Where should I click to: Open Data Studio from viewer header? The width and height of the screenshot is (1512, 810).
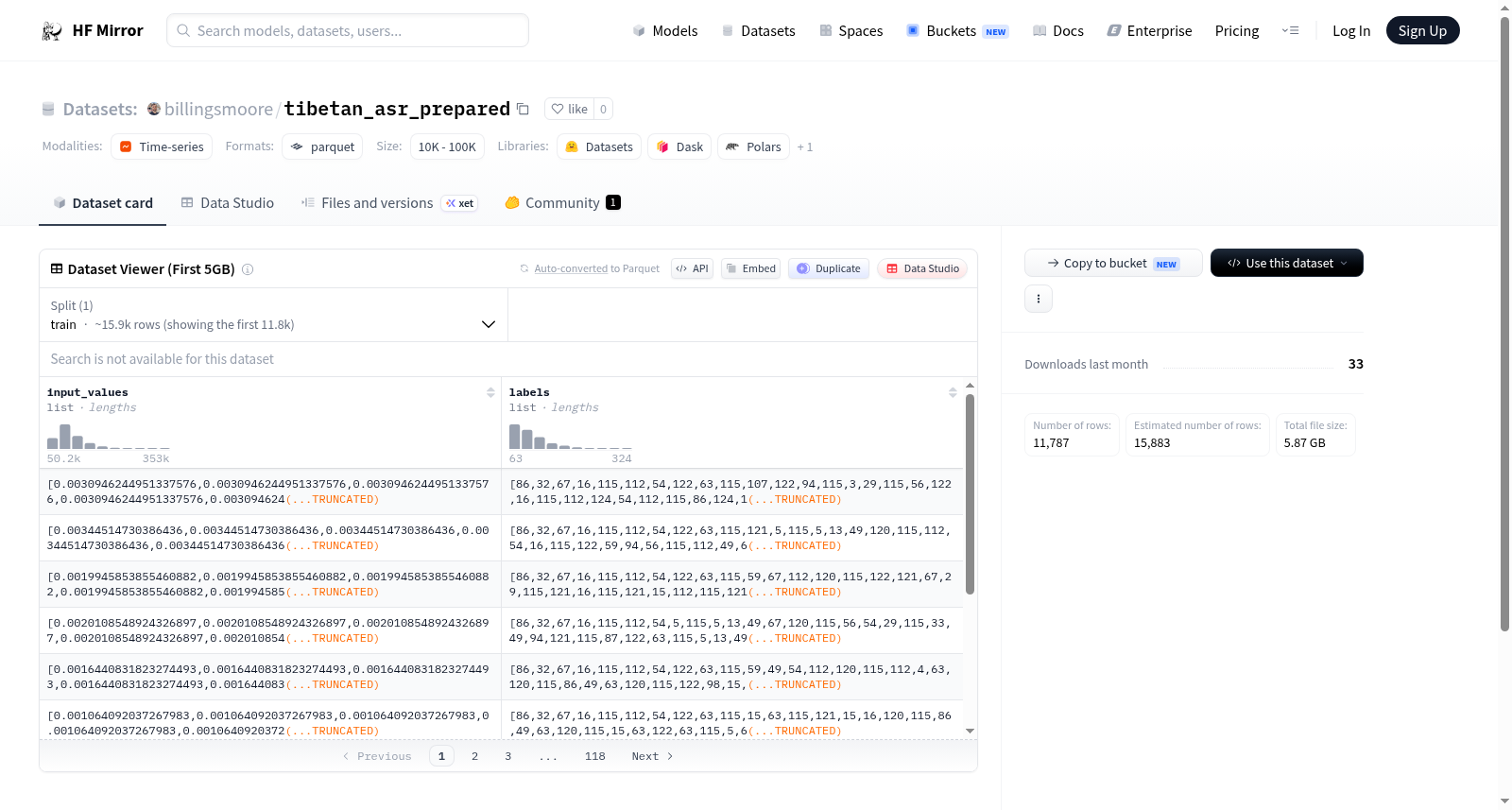pyautogui.click(x=922, y=268)
